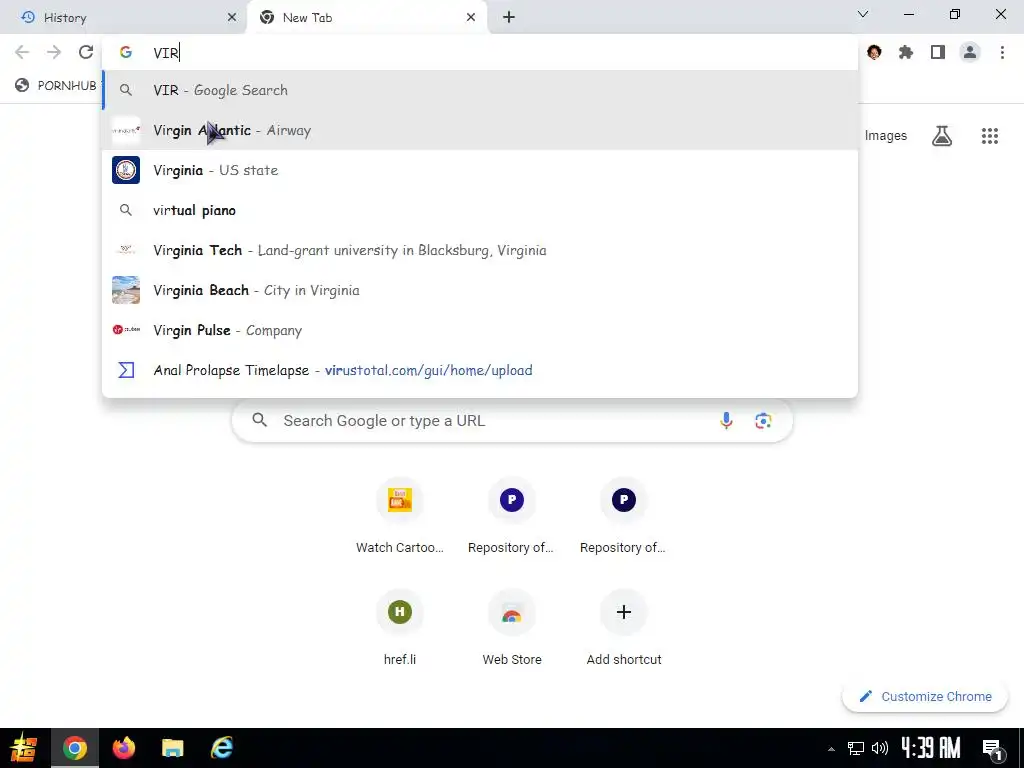Viewport: 1024px width, 768px height.
Task: Open the Web Store shortcut
Action: [x=511, y=628]
